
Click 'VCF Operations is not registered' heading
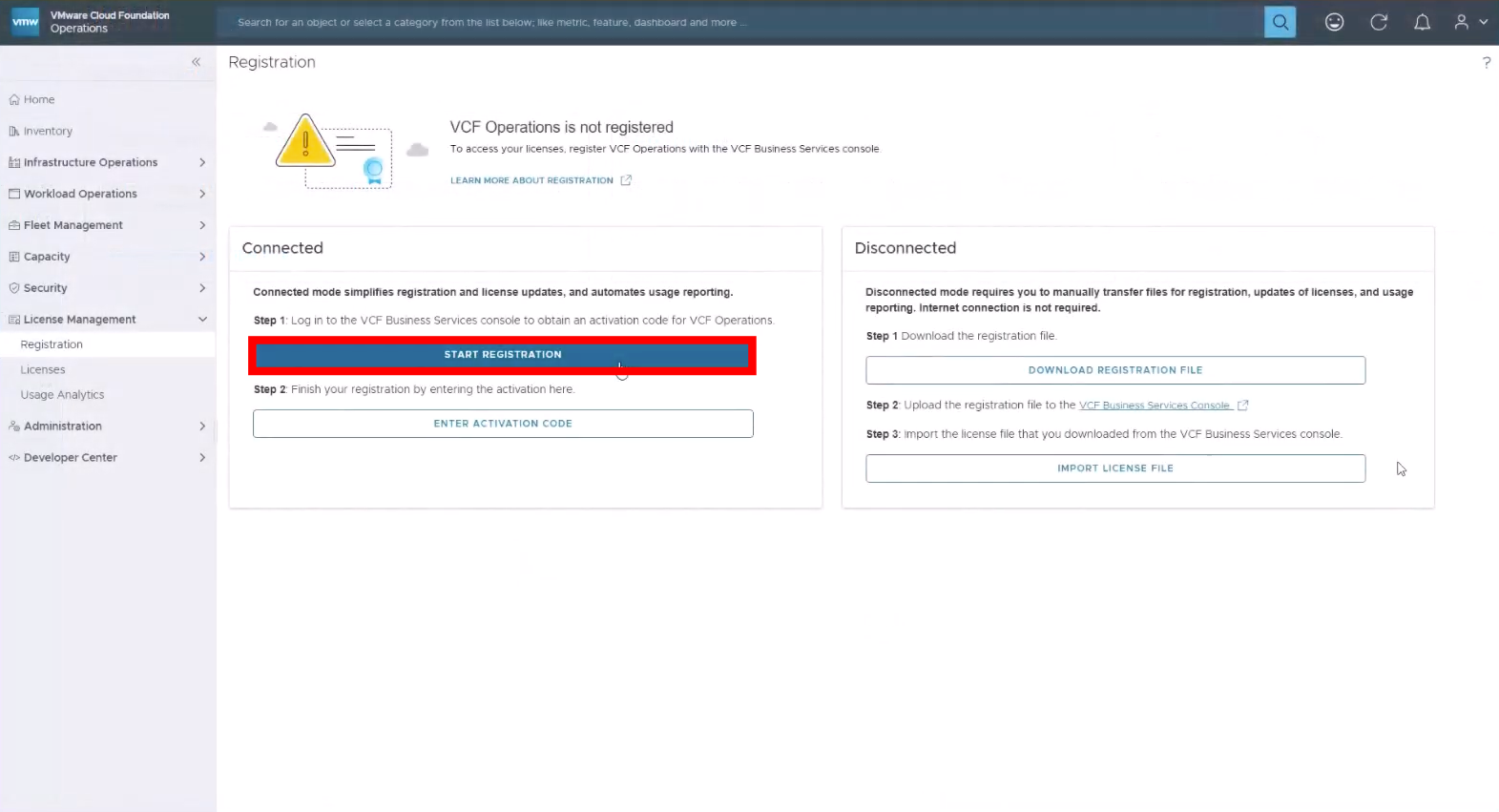pyautogui.click(x=561, y=127)
